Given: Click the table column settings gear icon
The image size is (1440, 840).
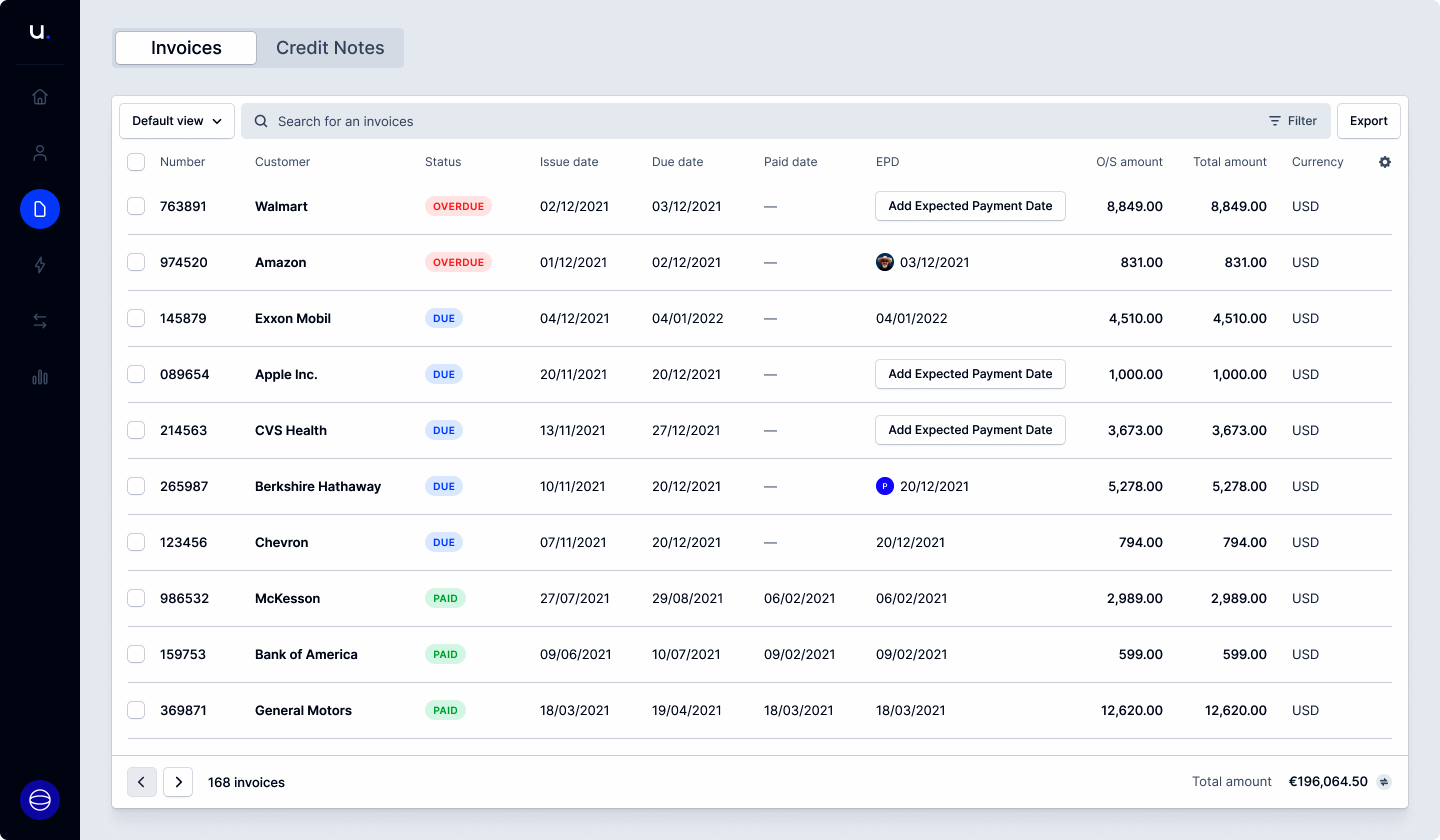Looking at the screenshot, I should (x=1384, y=161).
